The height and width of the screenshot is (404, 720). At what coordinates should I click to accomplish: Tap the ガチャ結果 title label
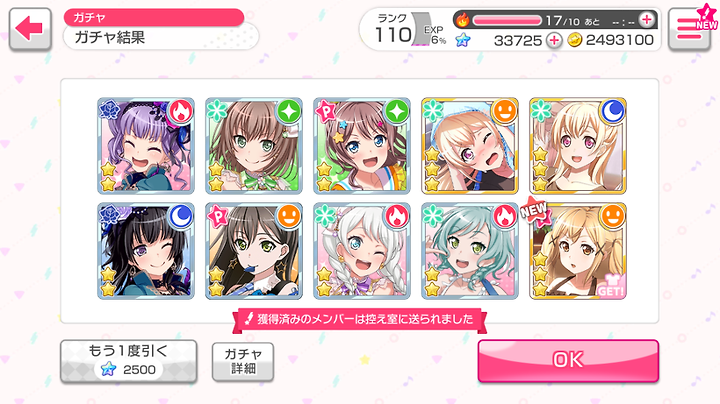pyautogui.click(x=110, y=37)
